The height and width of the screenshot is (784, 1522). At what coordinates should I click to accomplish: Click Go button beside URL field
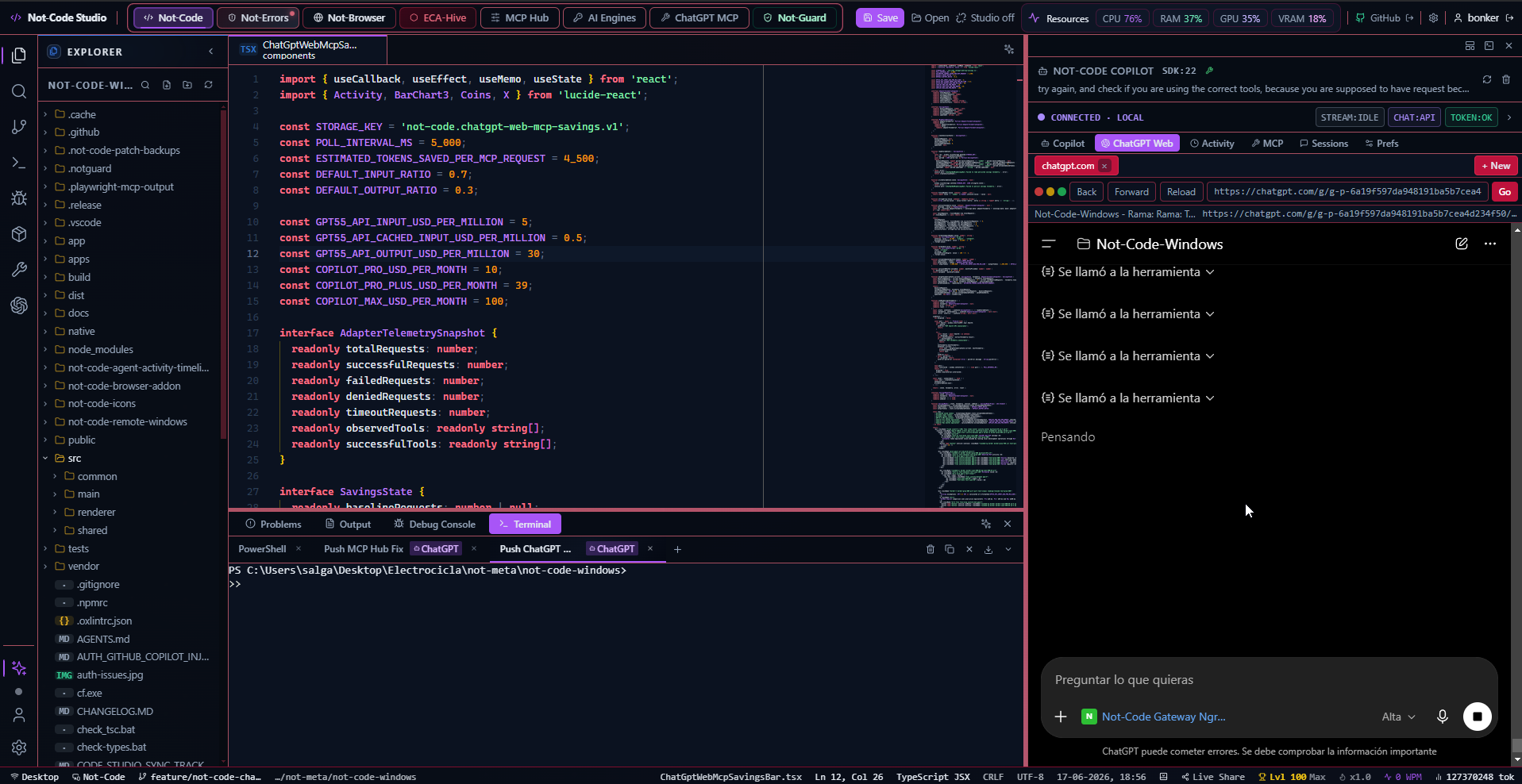pos(1505,192)
